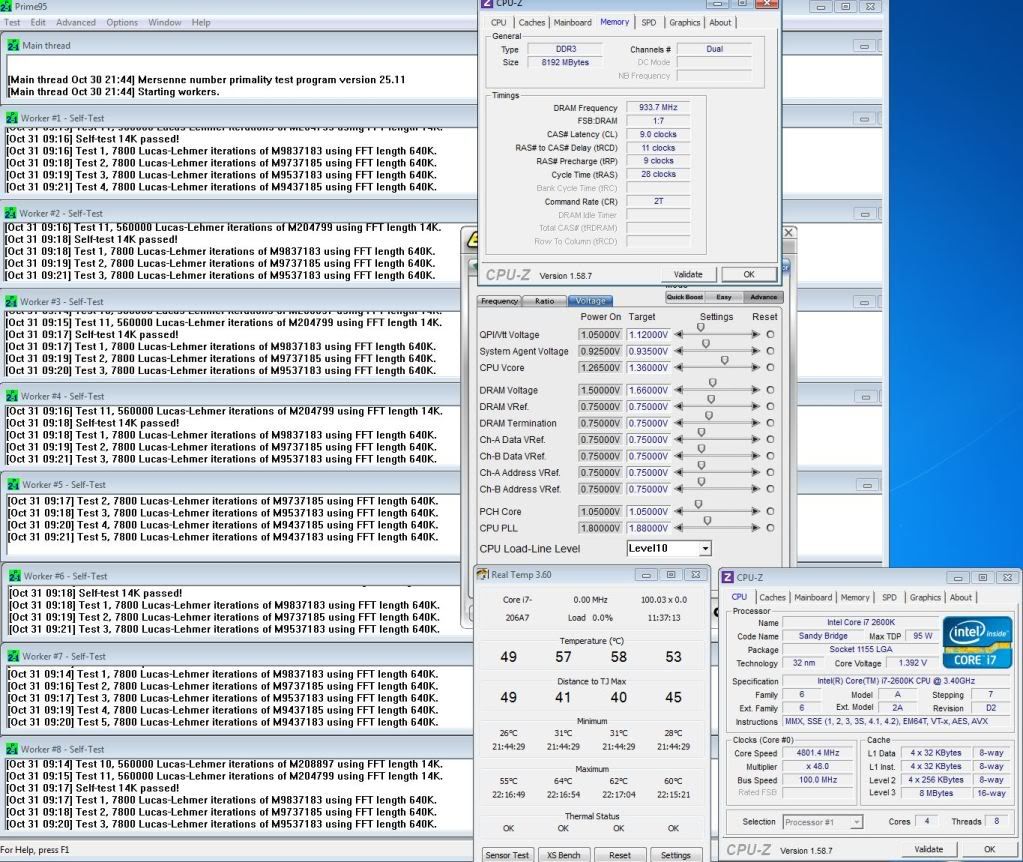Open the Help menu in Prime95
1023x862 pixels.
click(x=201, y=22)
